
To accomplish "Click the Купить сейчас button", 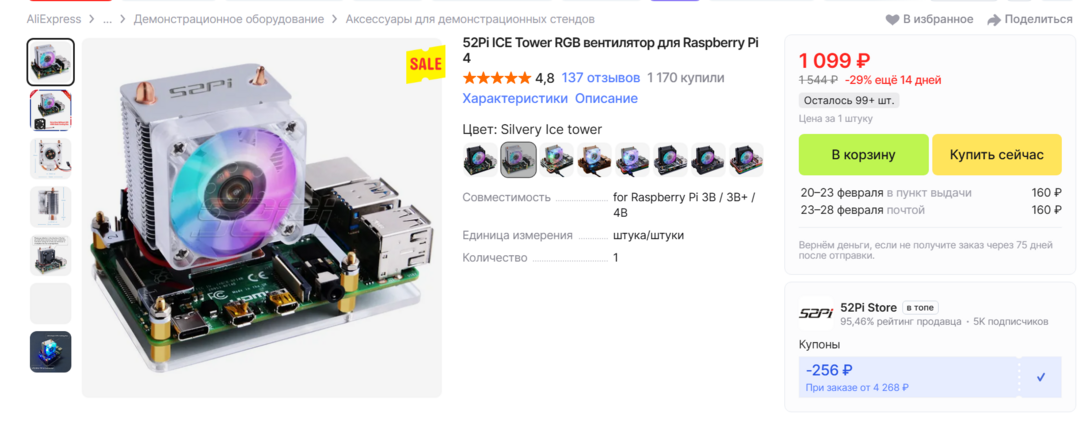I will pos(997,154).
